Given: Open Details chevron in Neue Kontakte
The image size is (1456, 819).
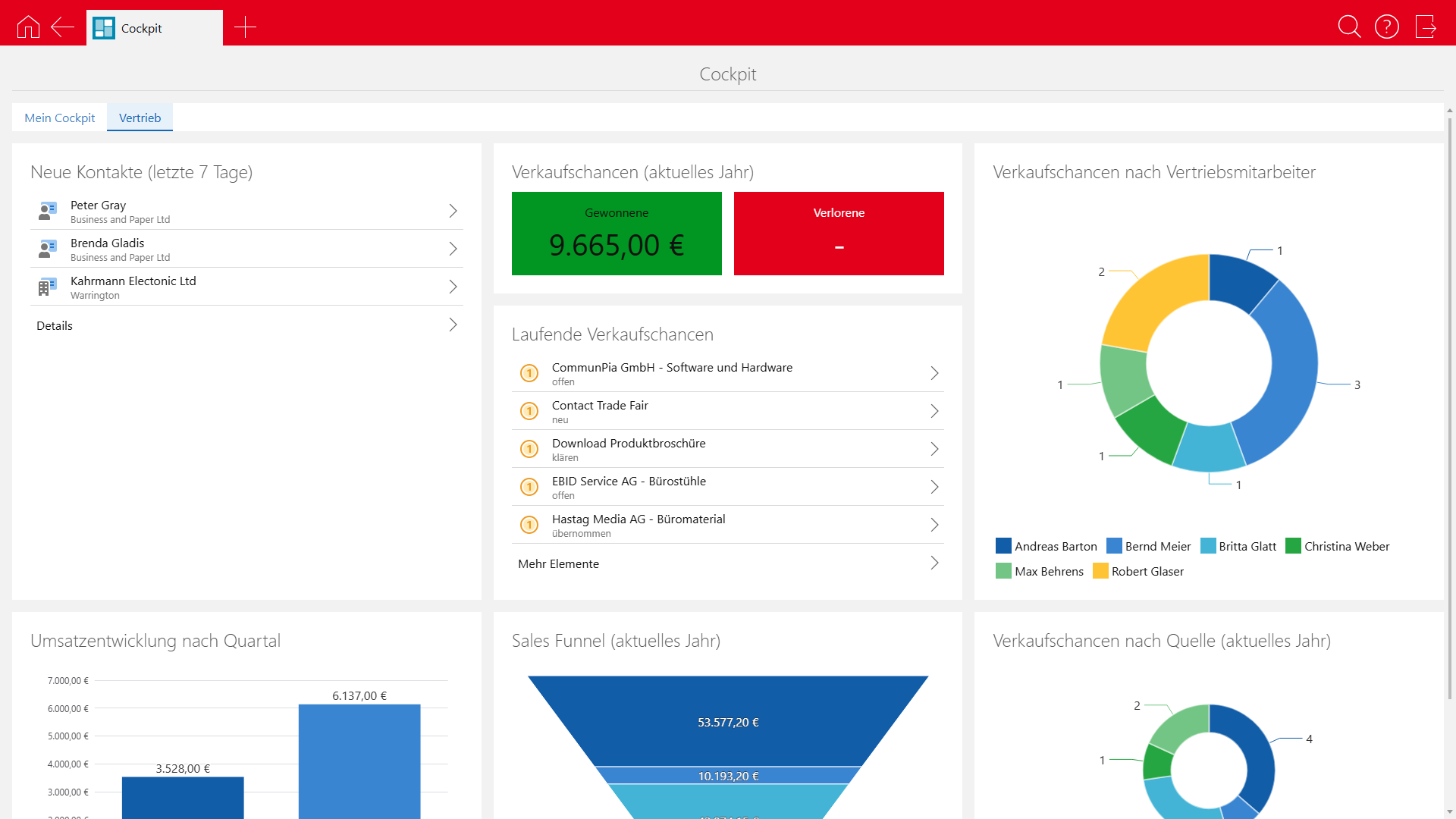Looking at the screenshot, I should click(x=453, y=325).
